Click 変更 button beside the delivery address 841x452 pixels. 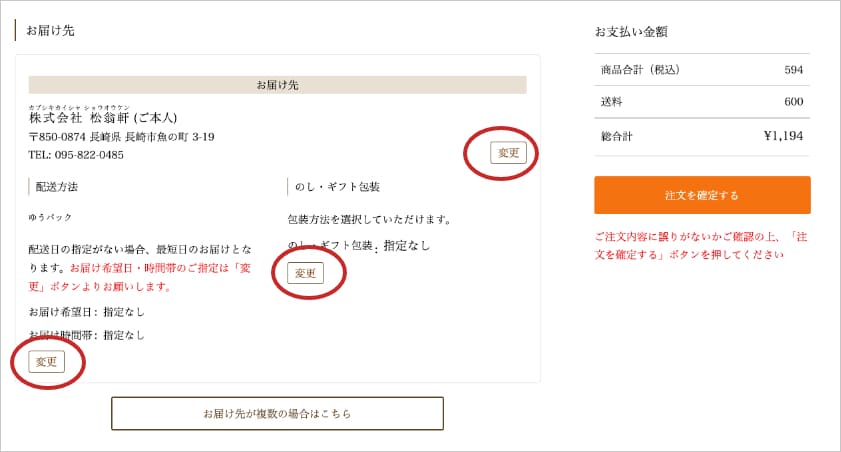tap(508, 153)
